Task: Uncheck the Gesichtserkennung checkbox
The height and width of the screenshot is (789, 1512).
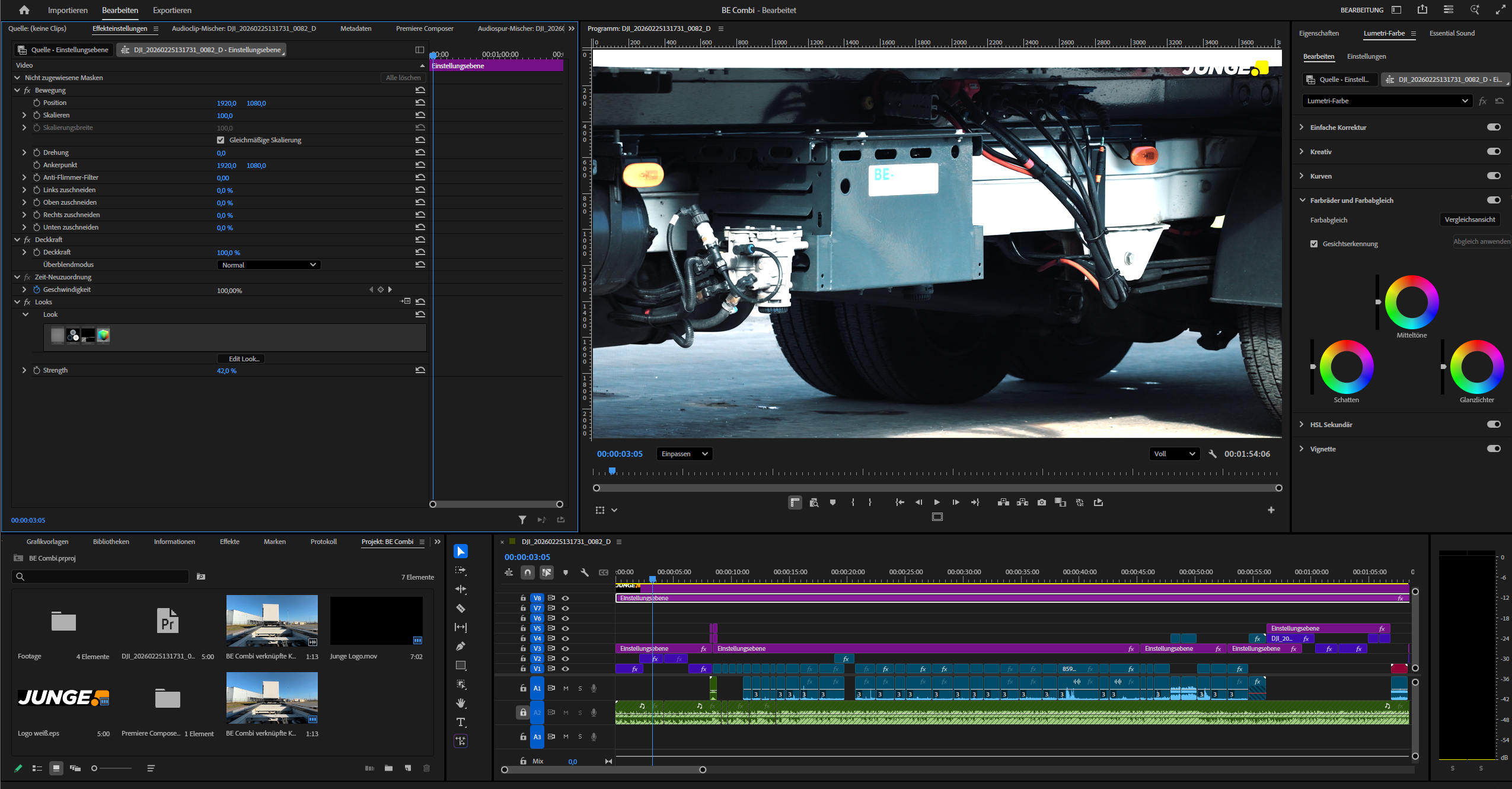Action: click(1314, 243)
